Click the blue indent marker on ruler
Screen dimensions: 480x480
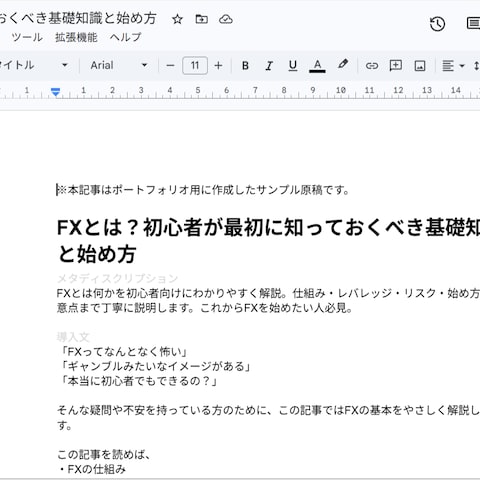click(56, 92)
